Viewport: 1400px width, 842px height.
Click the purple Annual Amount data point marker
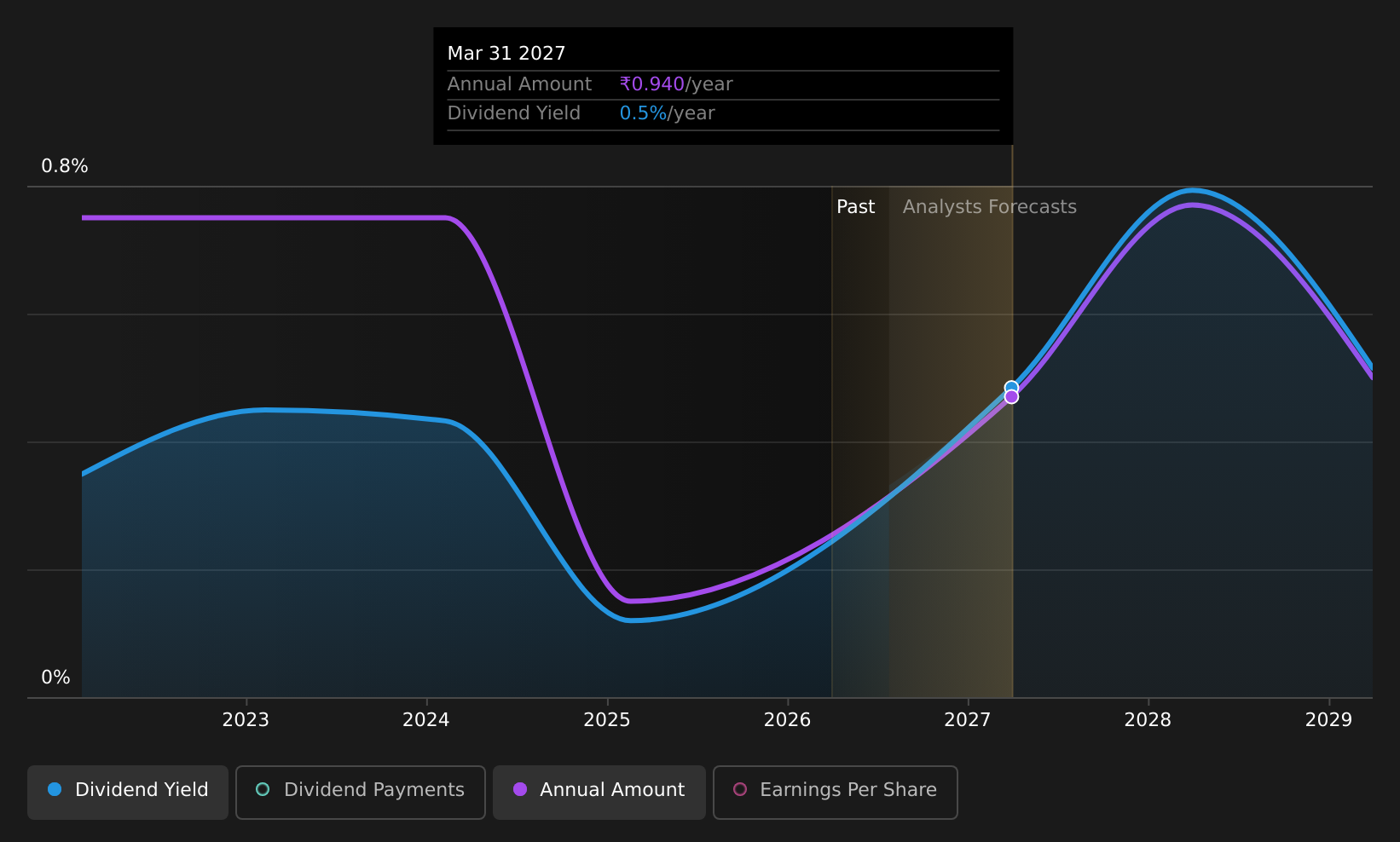point(1011,396)
